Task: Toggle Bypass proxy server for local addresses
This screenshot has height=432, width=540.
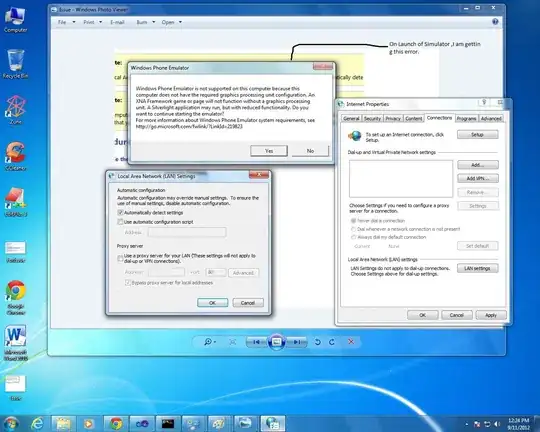Action: click(128, 283)
